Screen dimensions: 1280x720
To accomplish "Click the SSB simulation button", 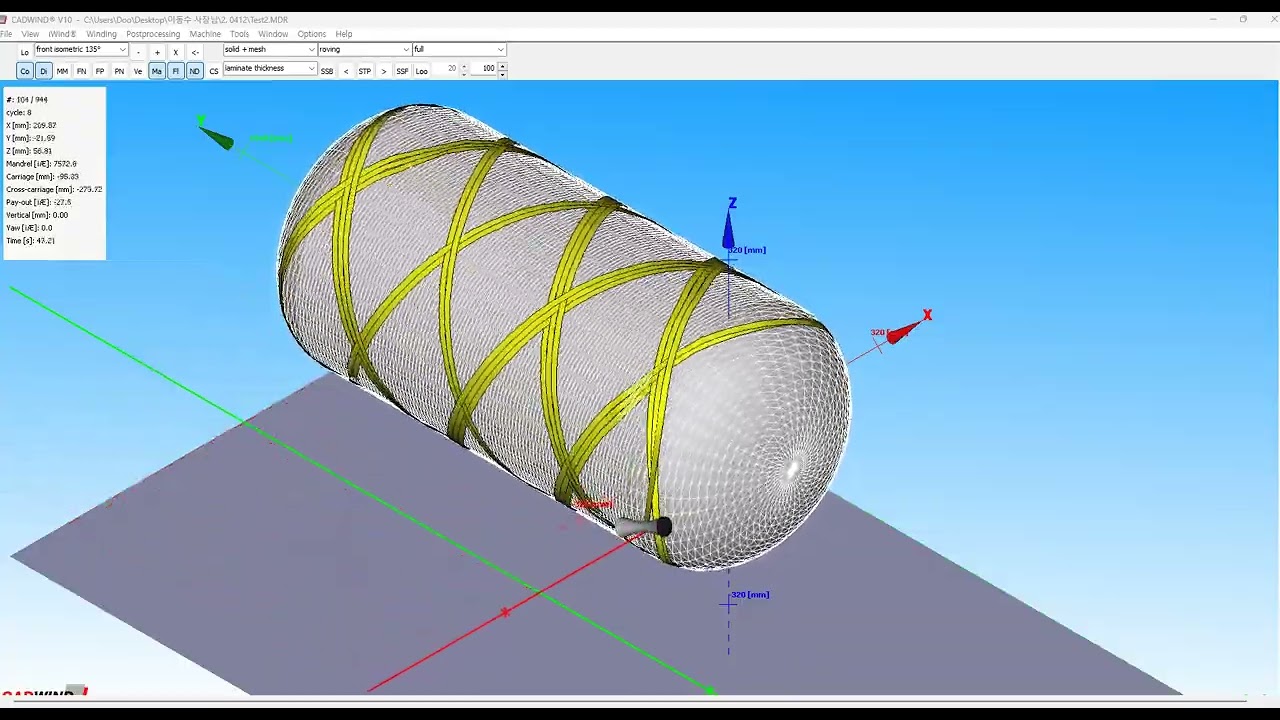I will coord(327,71).
